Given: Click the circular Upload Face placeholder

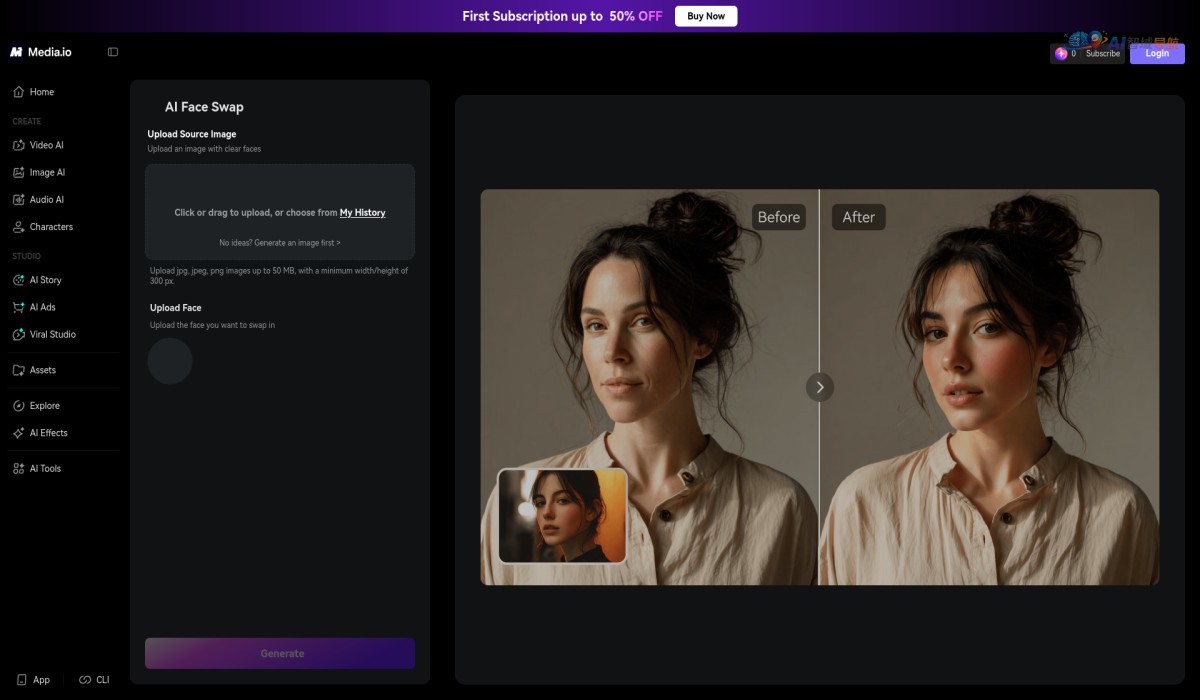Looking at the screenshot, I should (170, 360).
